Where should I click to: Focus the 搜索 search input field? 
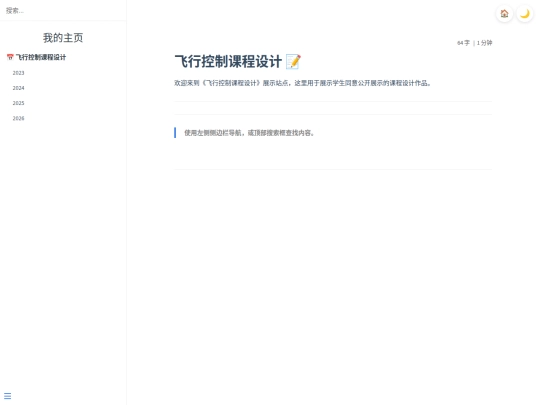pyautogui.click(x=63, y=11)
